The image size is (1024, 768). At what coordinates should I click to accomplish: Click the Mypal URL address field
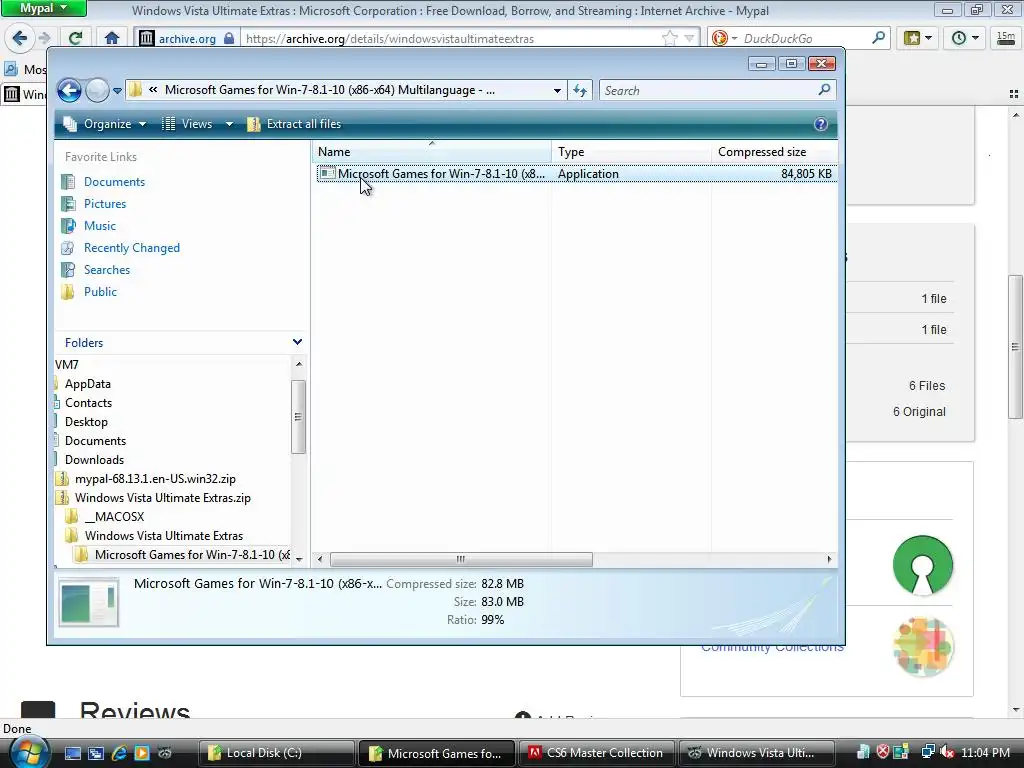(451, 39)
